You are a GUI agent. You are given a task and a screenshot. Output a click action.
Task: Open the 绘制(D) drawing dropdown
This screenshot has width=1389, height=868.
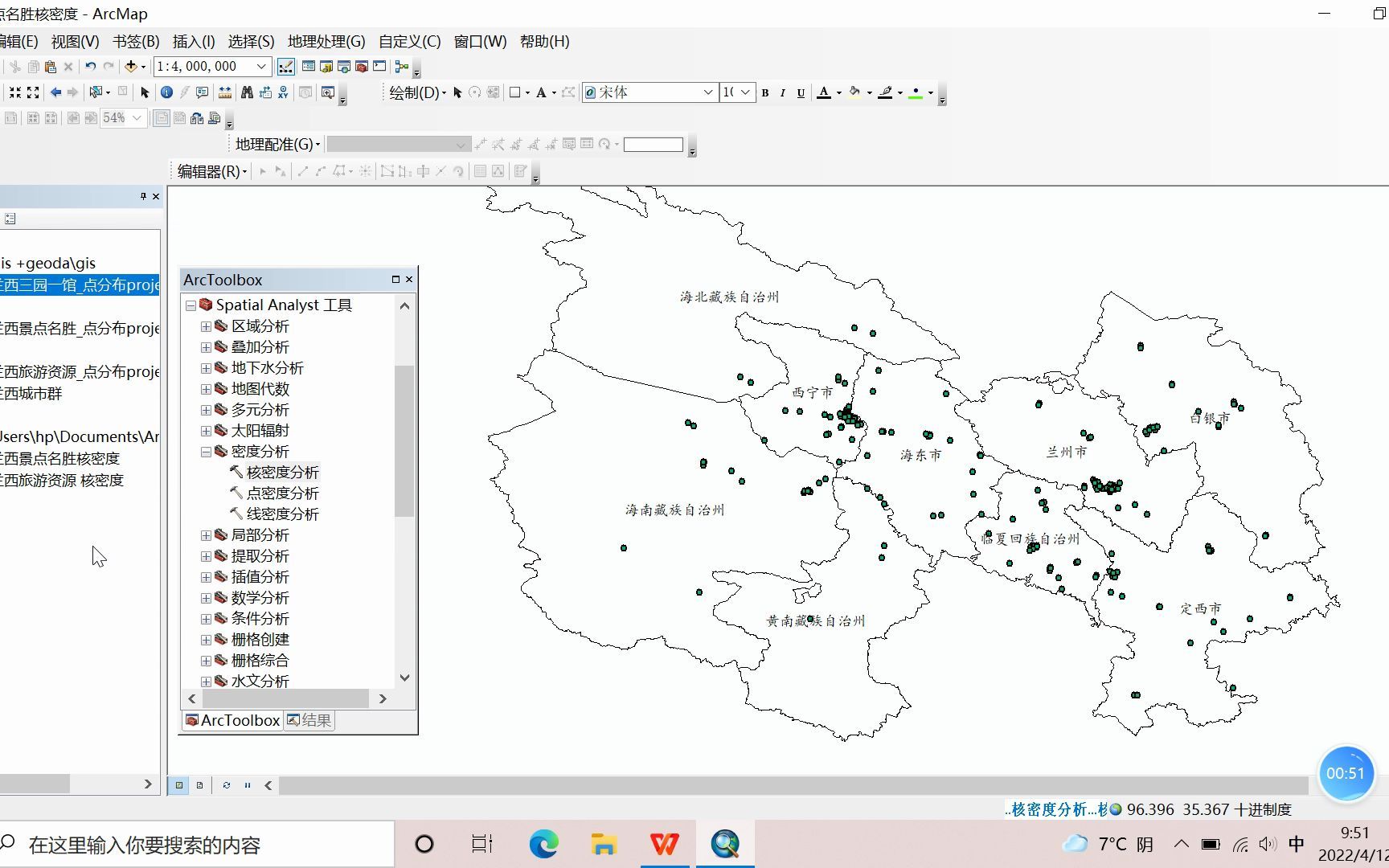(x=415, y=92)
